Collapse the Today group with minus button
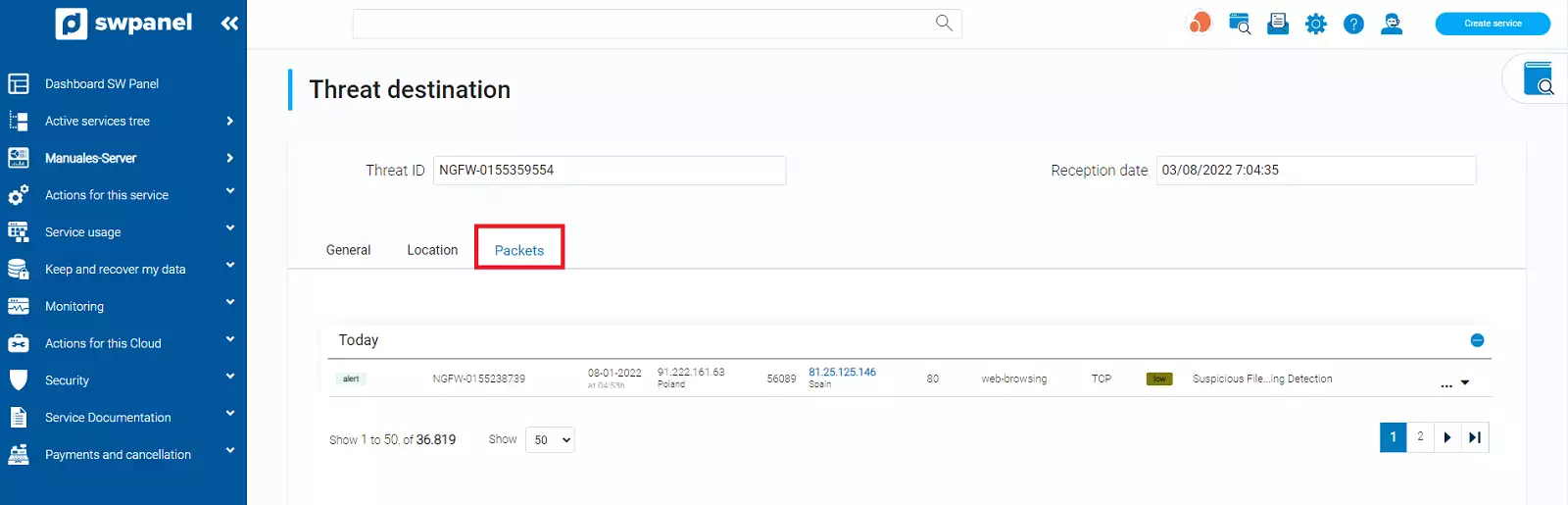The height and width of the screenshot is (505, 1568). (1477, 340)
